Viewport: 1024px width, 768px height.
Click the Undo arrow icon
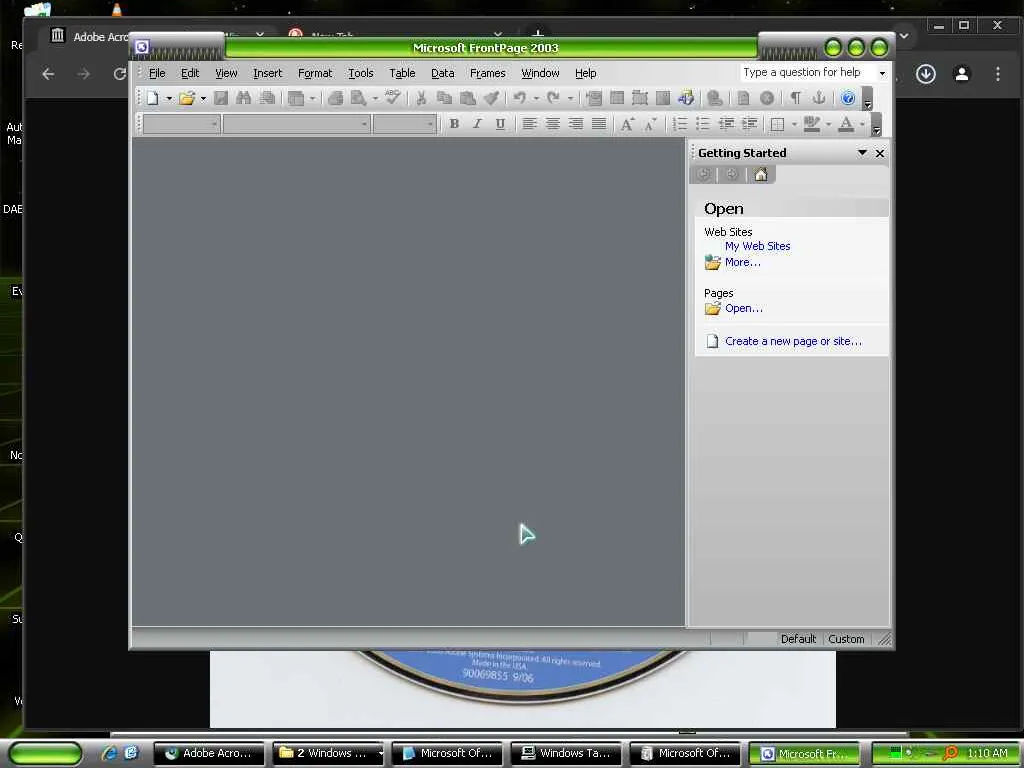pyautogui.click(x=520, y=99)
